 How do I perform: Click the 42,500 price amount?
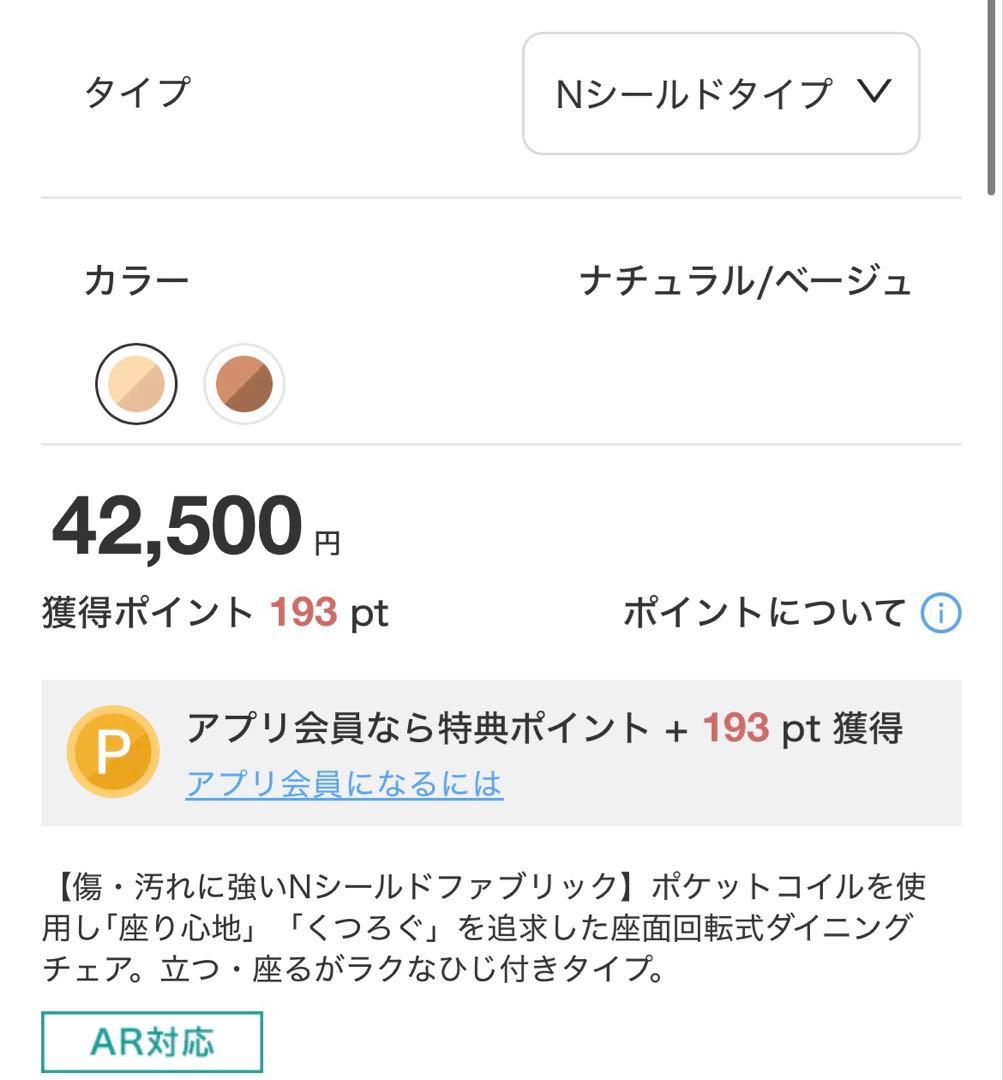(x=176, y=527)
